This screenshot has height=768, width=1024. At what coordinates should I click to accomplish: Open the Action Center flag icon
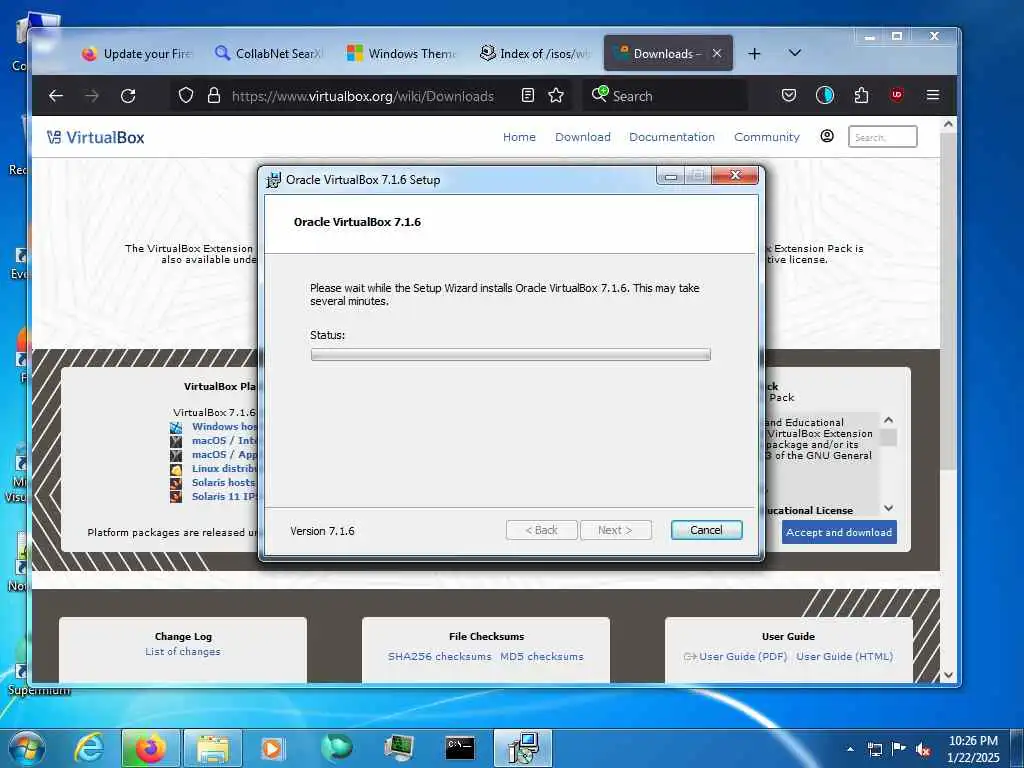pyautogui.click(x=899, y=749)
